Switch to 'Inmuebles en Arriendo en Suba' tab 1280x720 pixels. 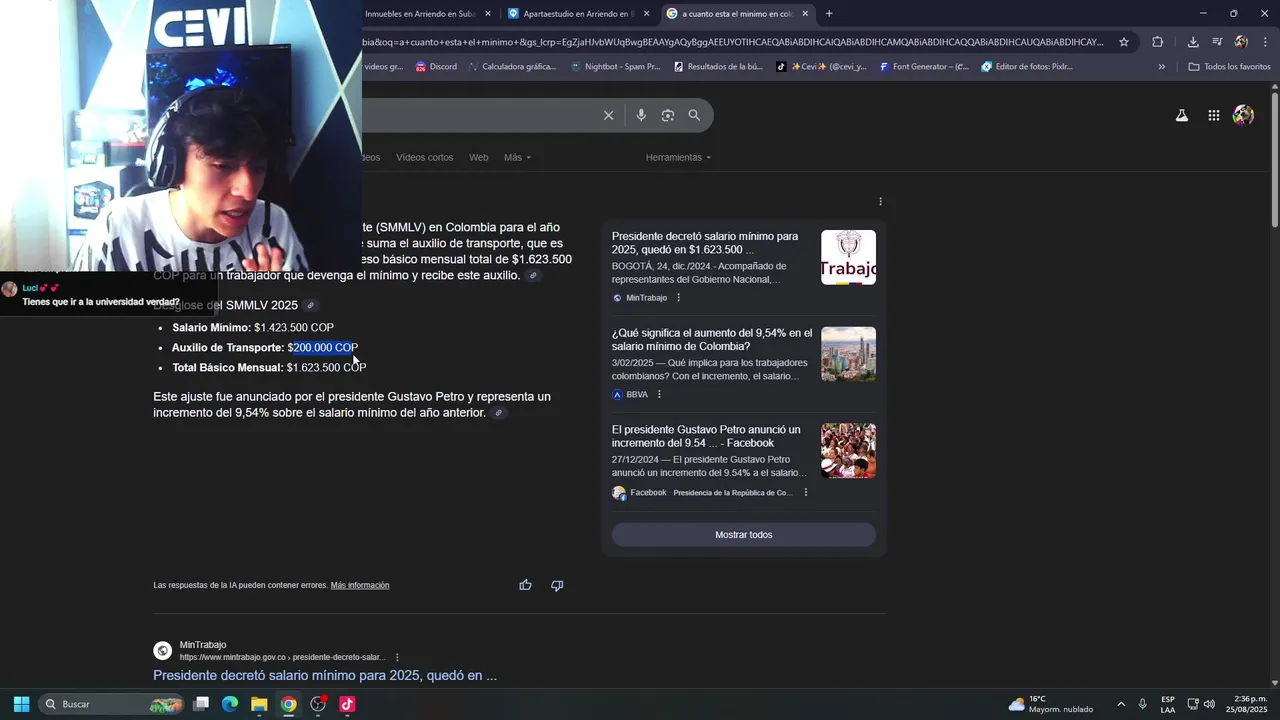coord(420,14)
